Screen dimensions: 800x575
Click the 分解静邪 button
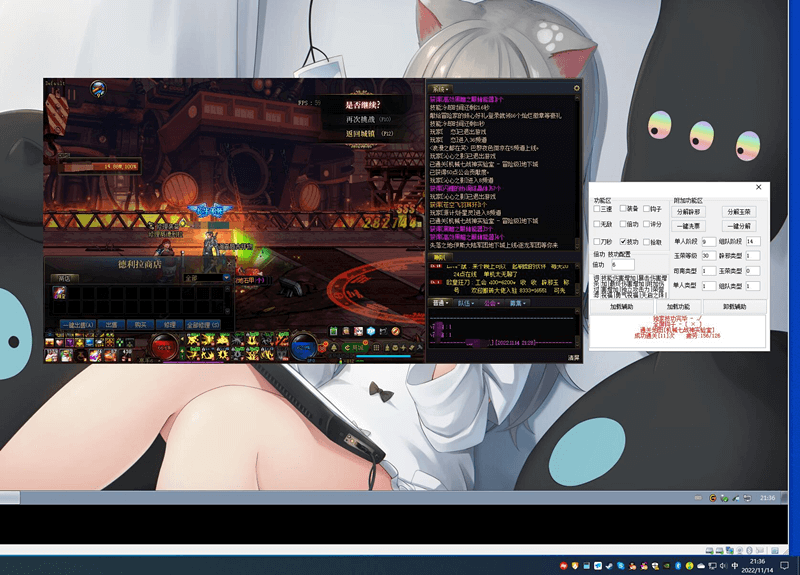pyautogui.click(x=688, y=212)
